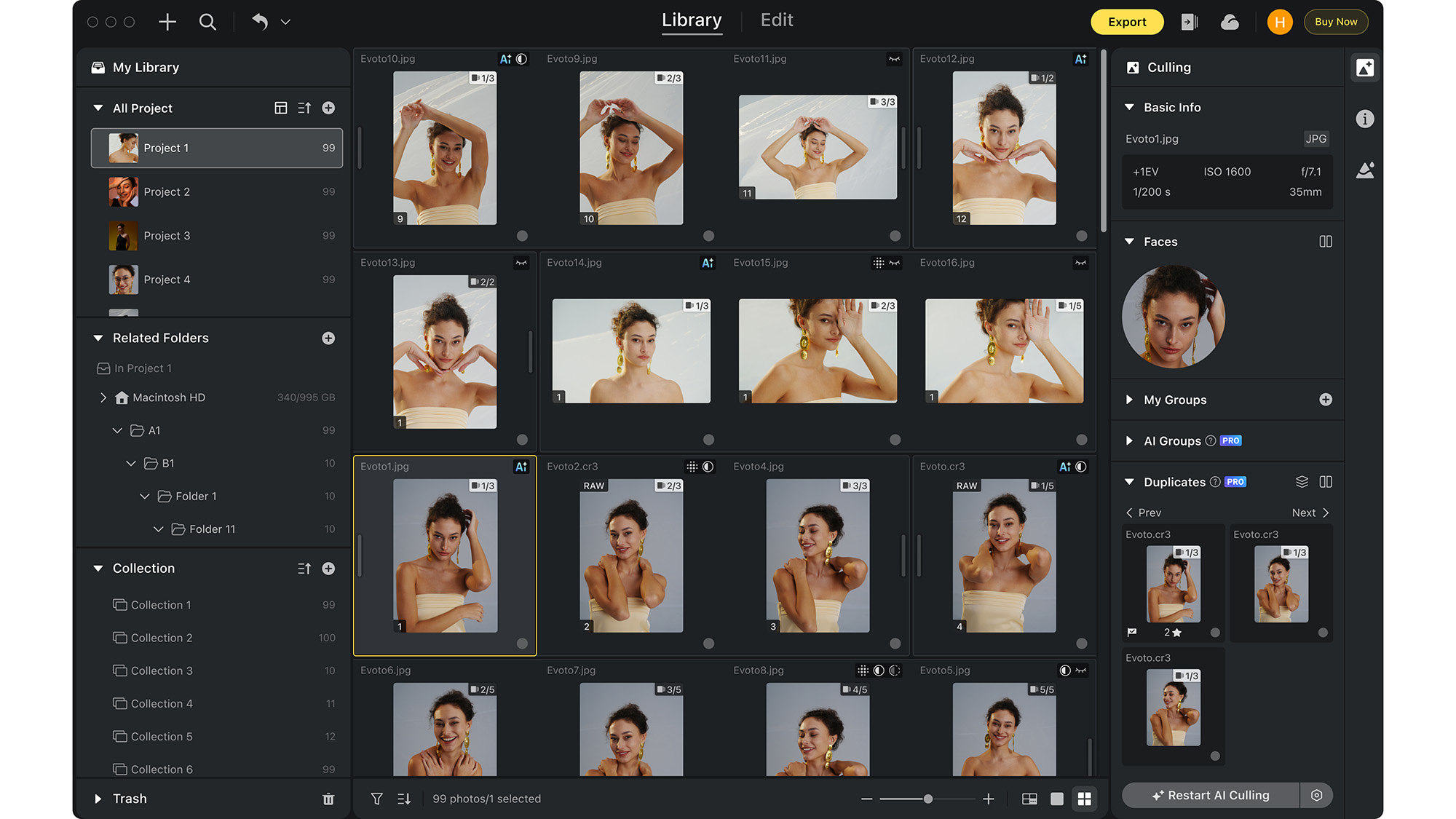1456x819 pixels.
Task: Click the plus zoom in icon
Action: 988,799
